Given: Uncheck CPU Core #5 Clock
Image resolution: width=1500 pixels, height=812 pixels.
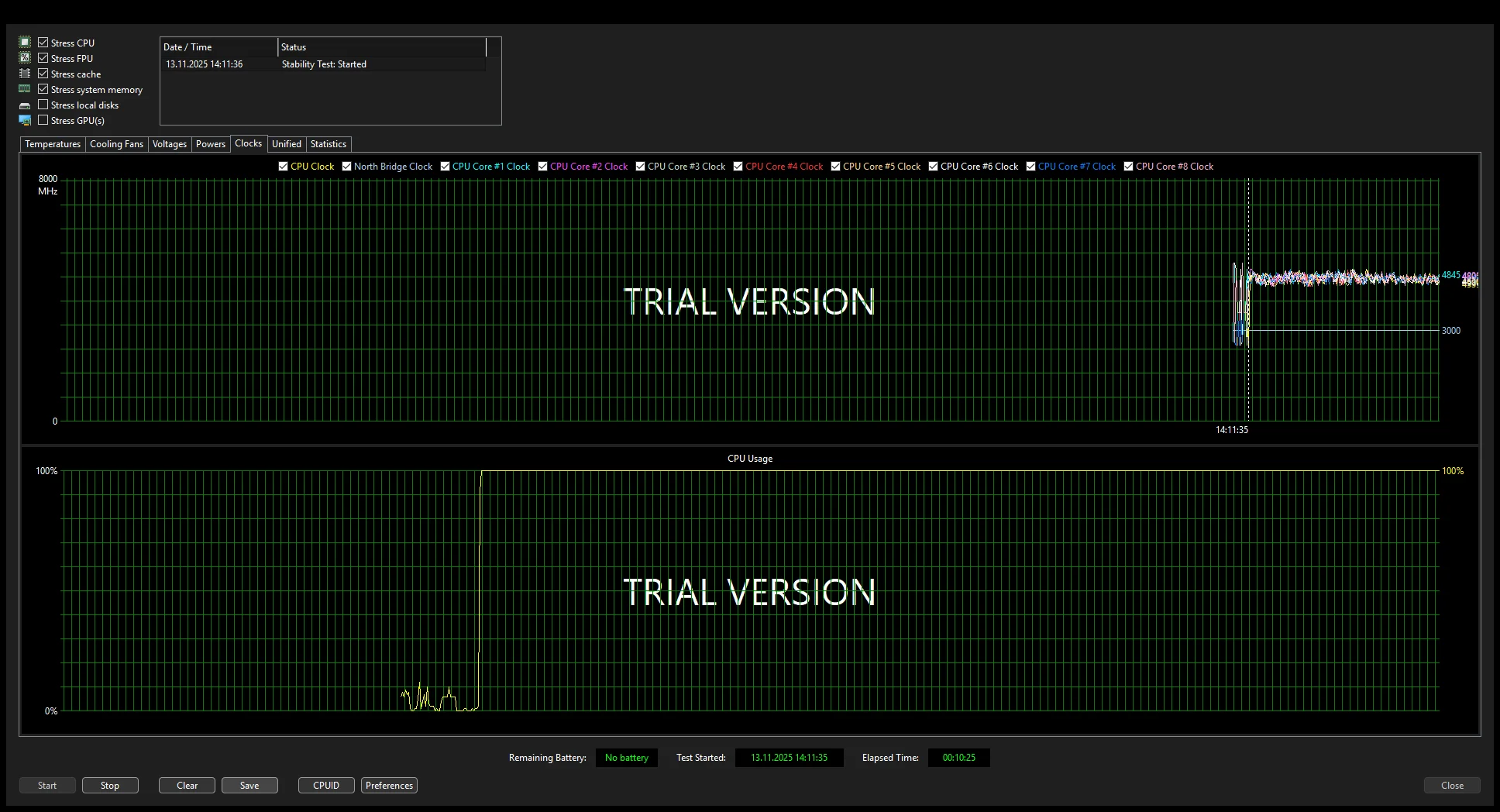Looking at the screenshot, I should 836,167.
